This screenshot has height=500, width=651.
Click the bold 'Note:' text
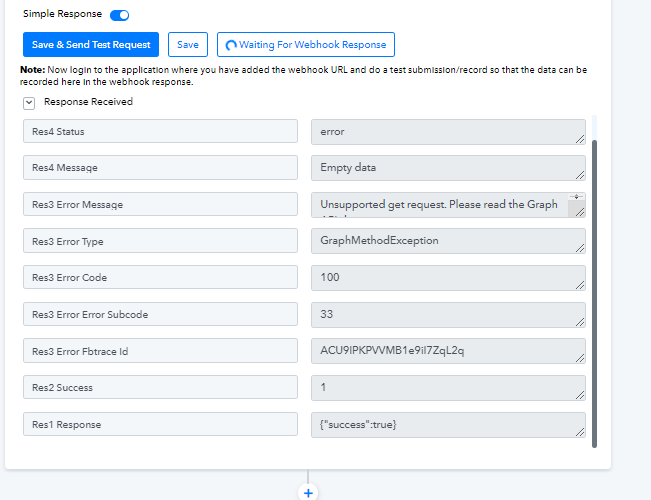pos(32,70)
